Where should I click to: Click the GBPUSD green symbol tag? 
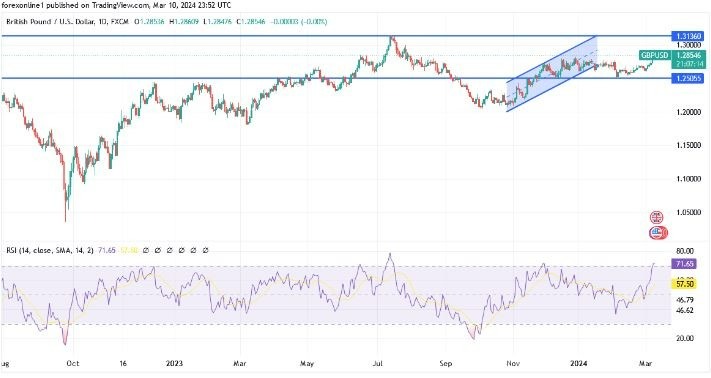pyautogui.click(x=654, y=55)
